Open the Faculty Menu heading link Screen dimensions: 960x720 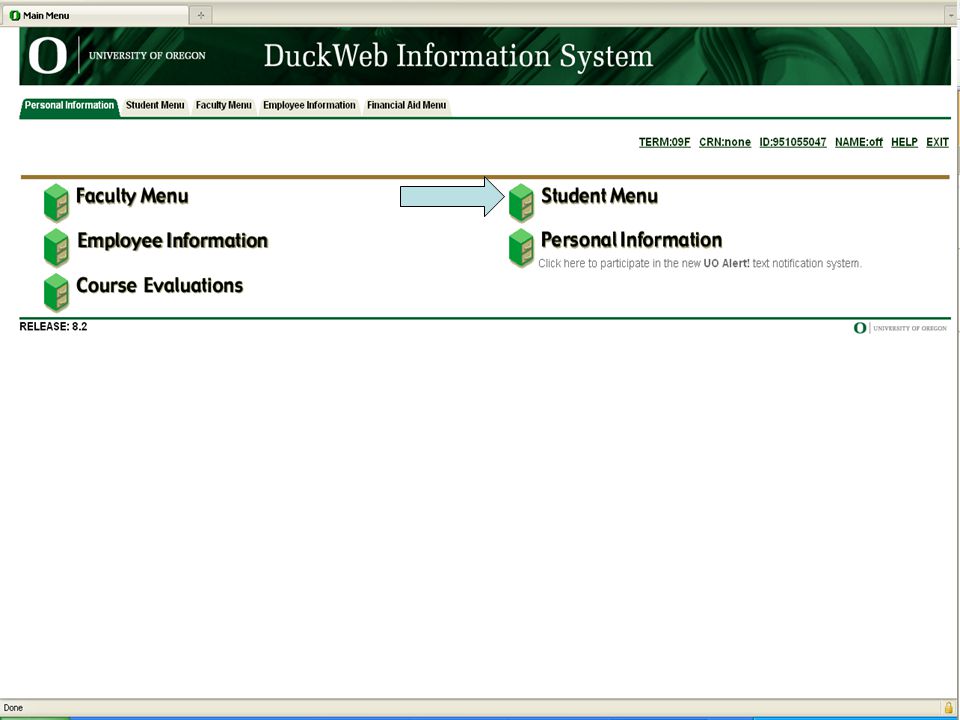click(132, 196)
